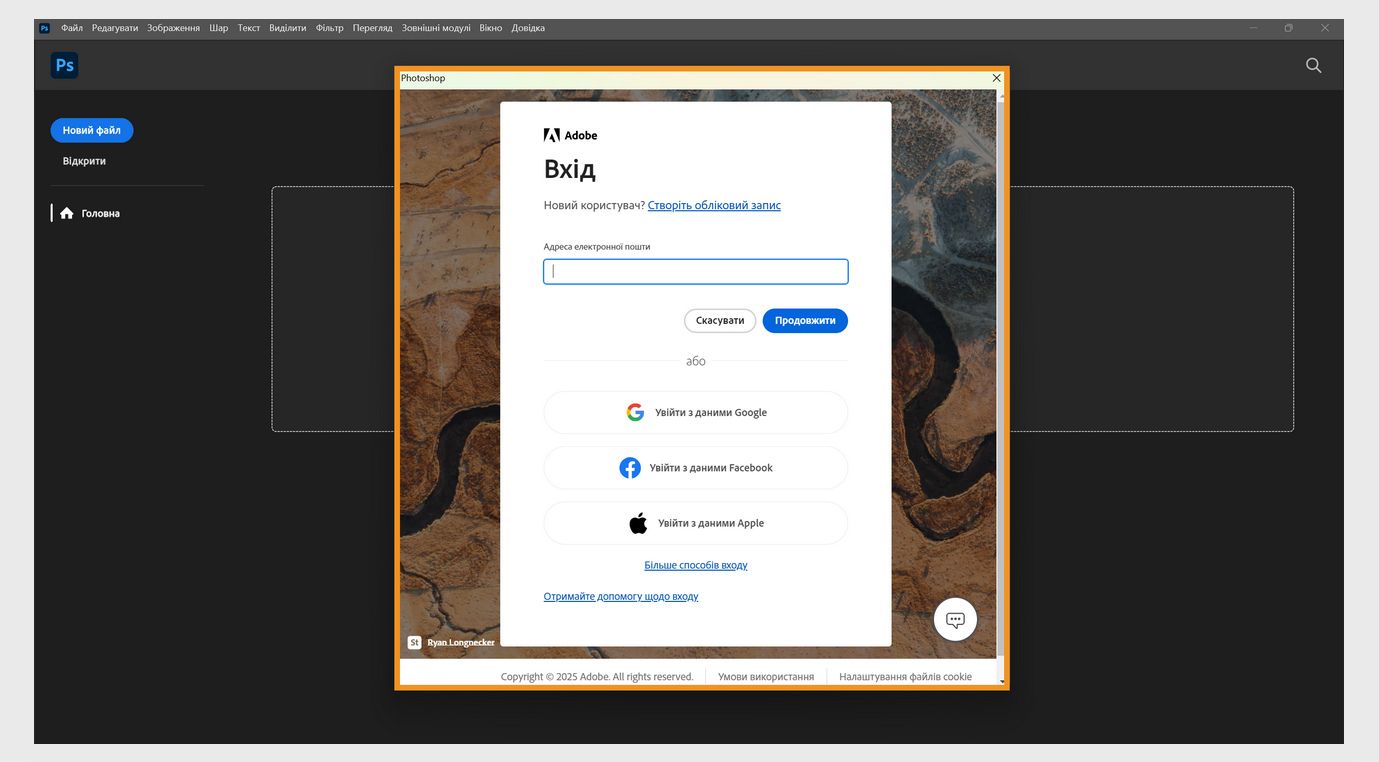This screenshot has height=762, width=1379.
Task: Open Налаштування файлів cookie footer link
Action: click(x=905, y=677)
